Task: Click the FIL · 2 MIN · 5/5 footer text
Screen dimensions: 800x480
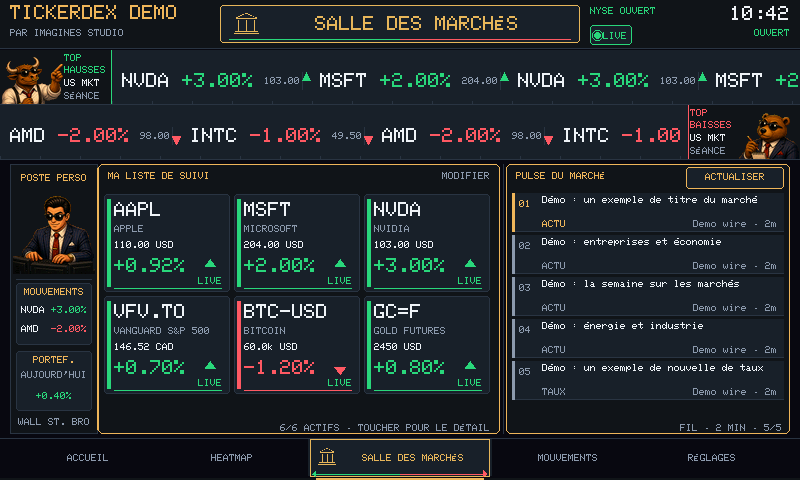Action: 730,427
